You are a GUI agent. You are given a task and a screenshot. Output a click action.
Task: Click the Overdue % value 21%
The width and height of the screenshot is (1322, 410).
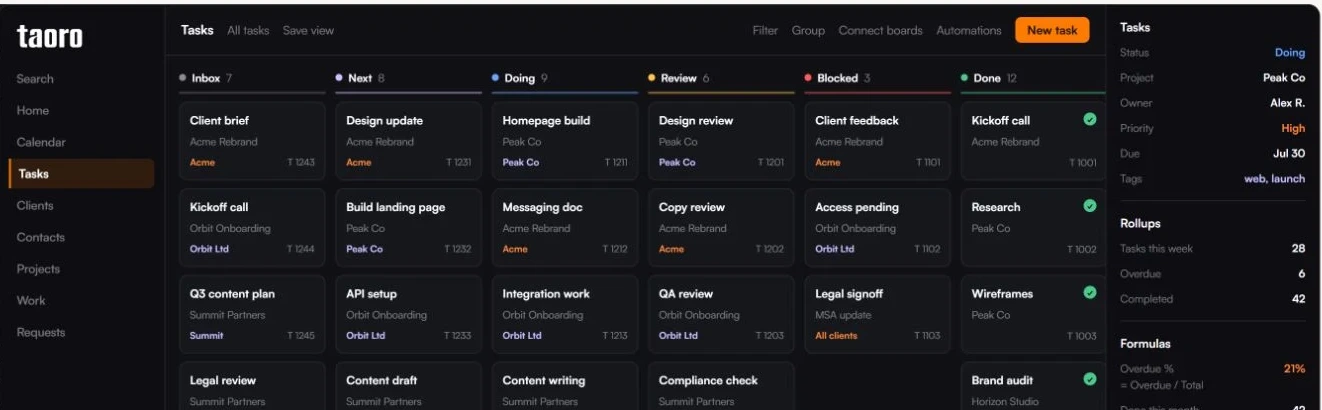click(x=1295, y=369)
